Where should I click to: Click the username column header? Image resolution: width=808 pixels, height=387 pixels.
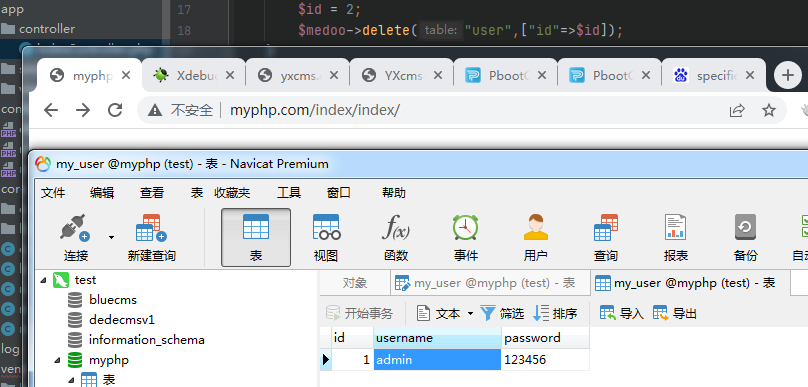pyautogui.click(x=437, y=338)
